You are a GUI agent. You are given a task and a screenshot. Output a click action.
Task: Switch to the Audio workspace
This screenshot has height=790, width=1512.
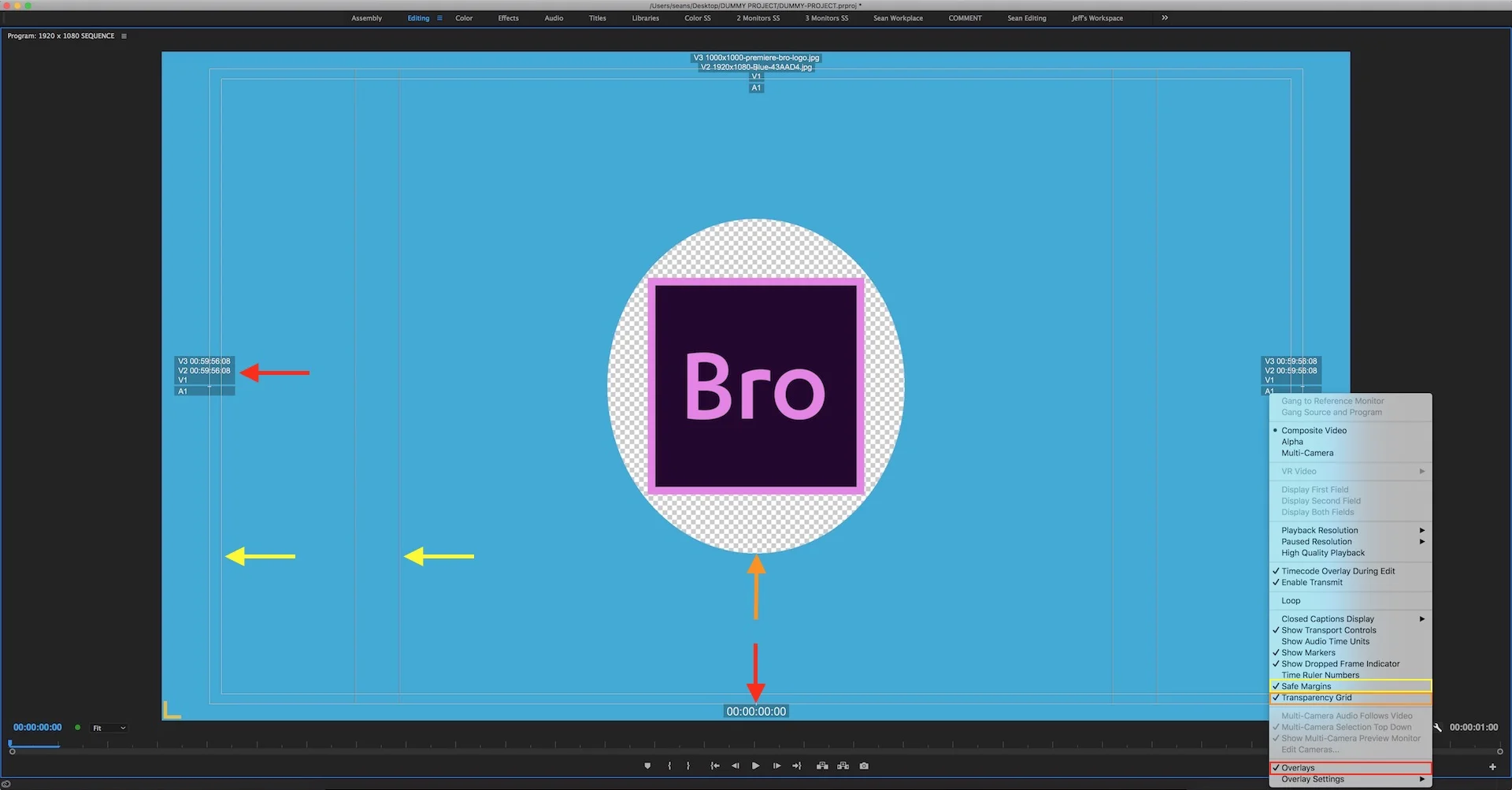pyautogui.click(x=554, y=18)
